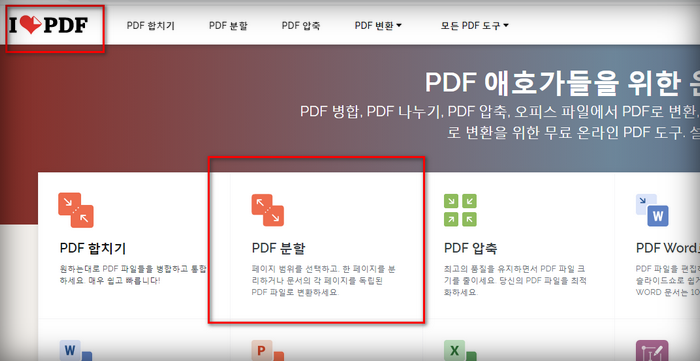The image size is (700, 361).
Task: Open the PDF 합치기 menu item
Action: pyautogui.click(x=150, y=26)
